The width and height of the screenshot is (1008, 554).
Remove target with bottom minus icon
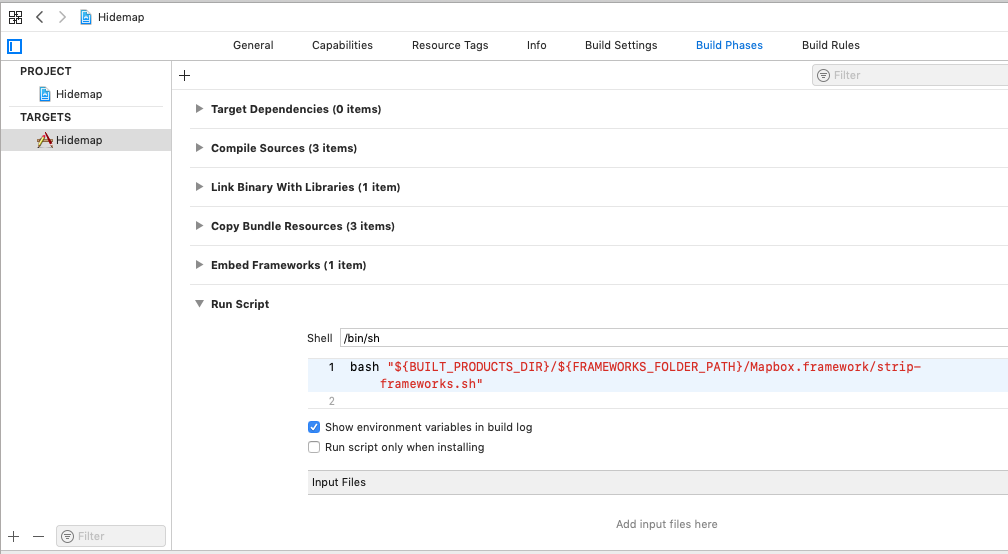pos(38,536)
